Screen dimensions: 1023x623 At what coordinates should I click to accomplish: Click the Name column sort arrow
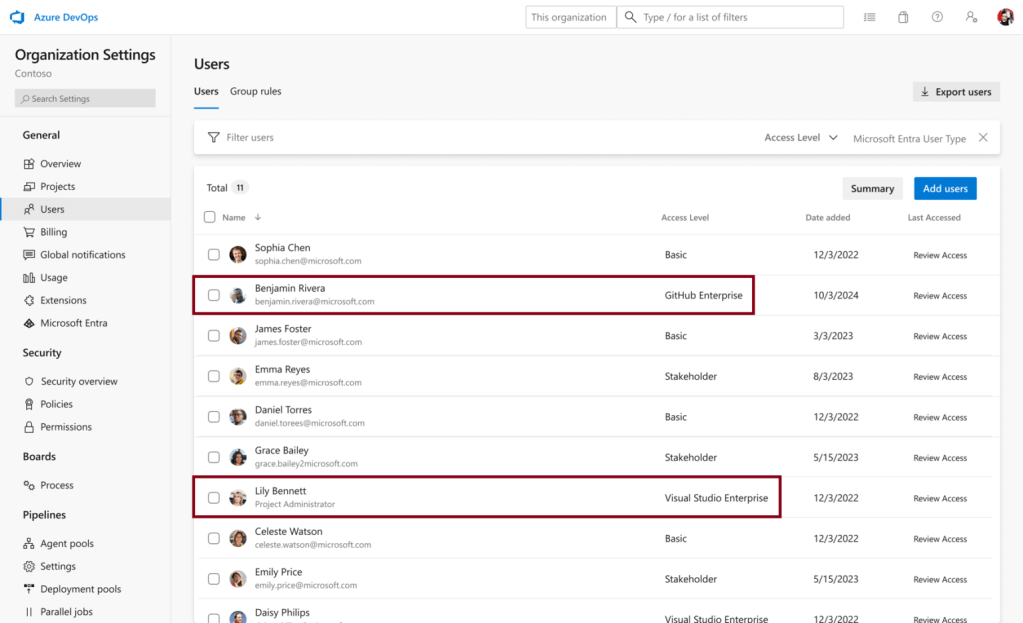pos(258,217)
